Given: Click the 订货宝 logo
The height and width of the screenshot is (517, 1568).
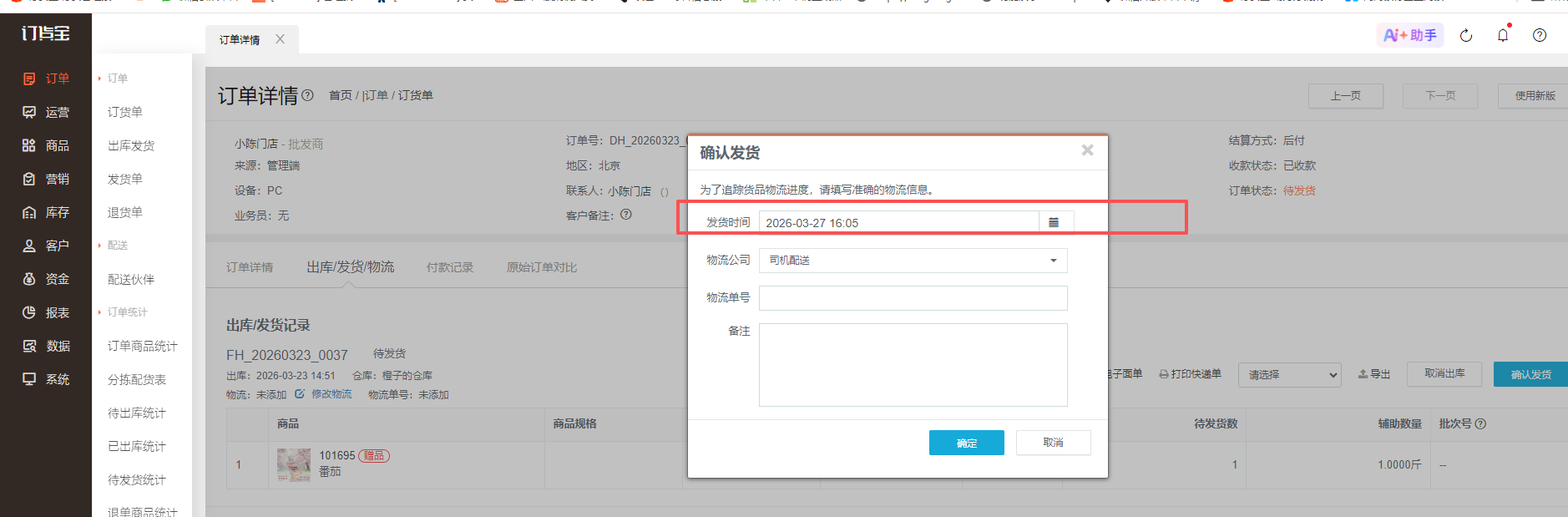Looking at the screenshot, I should click(45, 33).
